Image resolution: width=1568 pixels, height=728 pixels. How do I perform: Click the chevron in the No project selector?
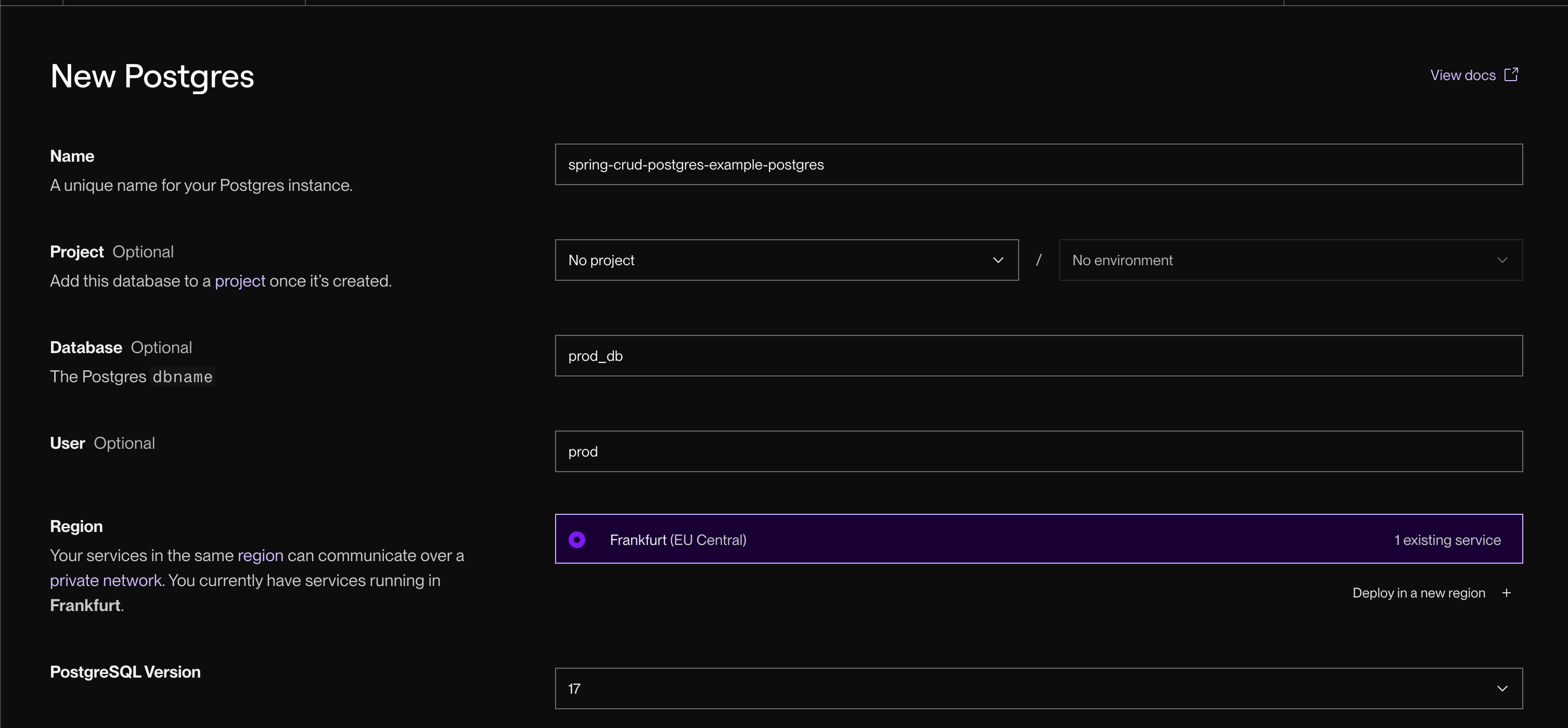pyautogui.click(x=998, y=259)
